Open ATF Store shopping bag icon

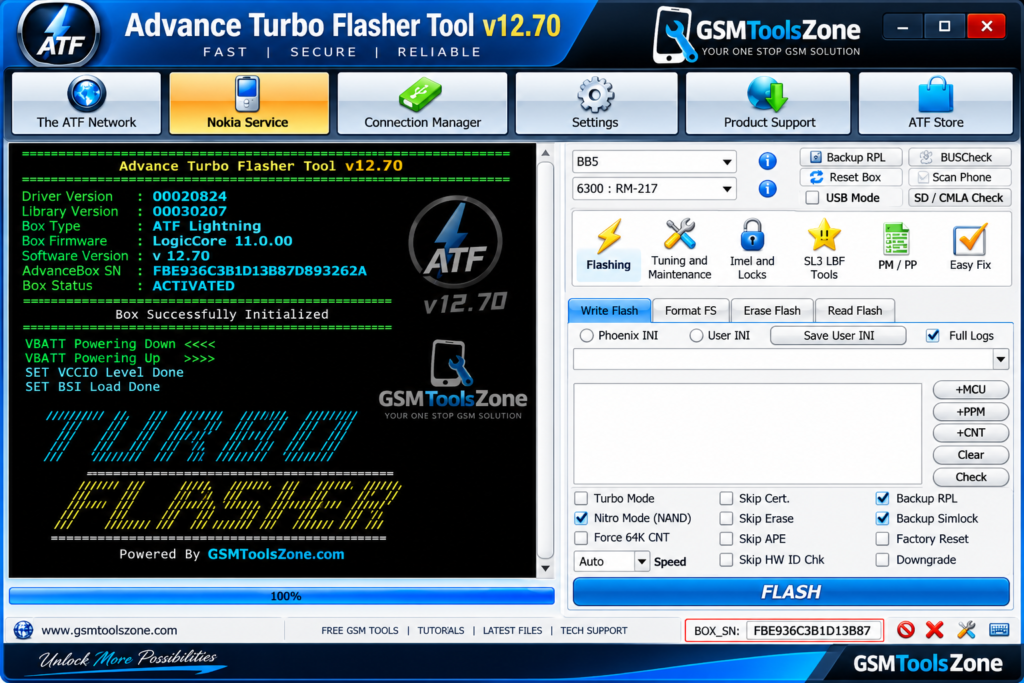936,95
